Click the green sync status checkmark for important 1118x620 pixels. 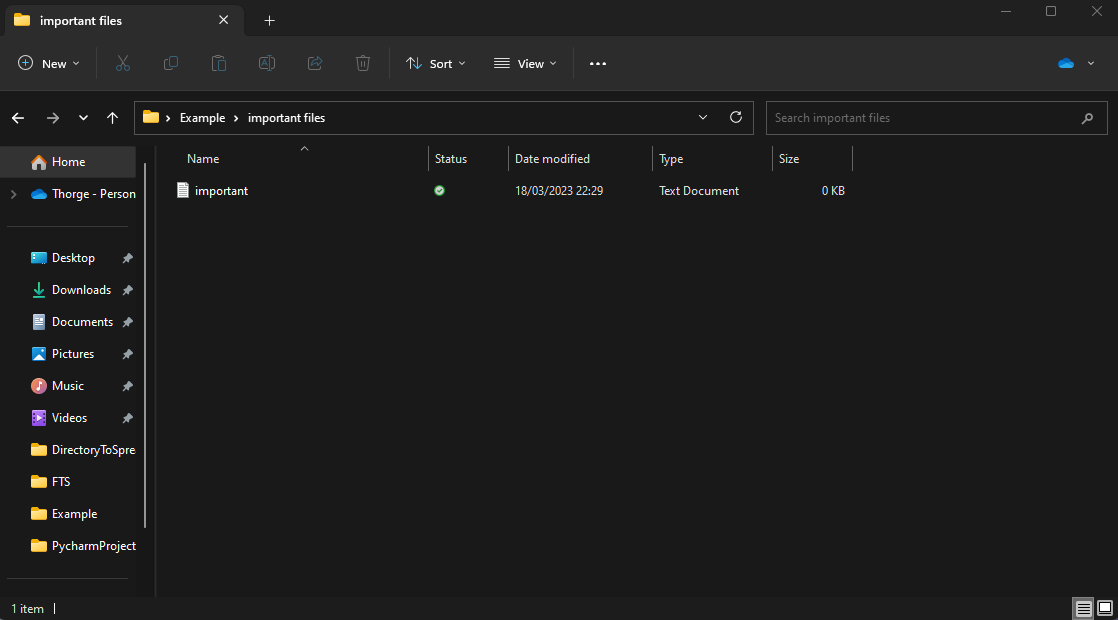[x=439, y=190]
